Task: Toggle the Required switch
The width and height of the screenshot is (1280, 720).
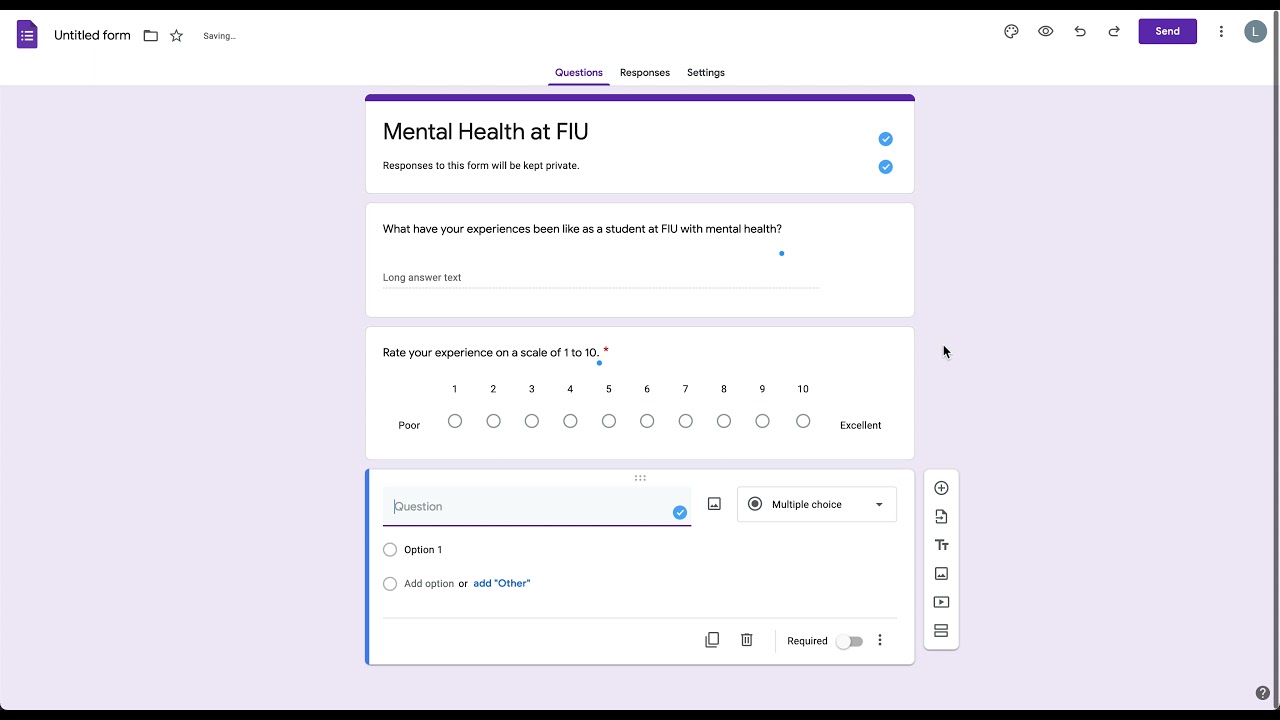Action: tap(849, 641)
